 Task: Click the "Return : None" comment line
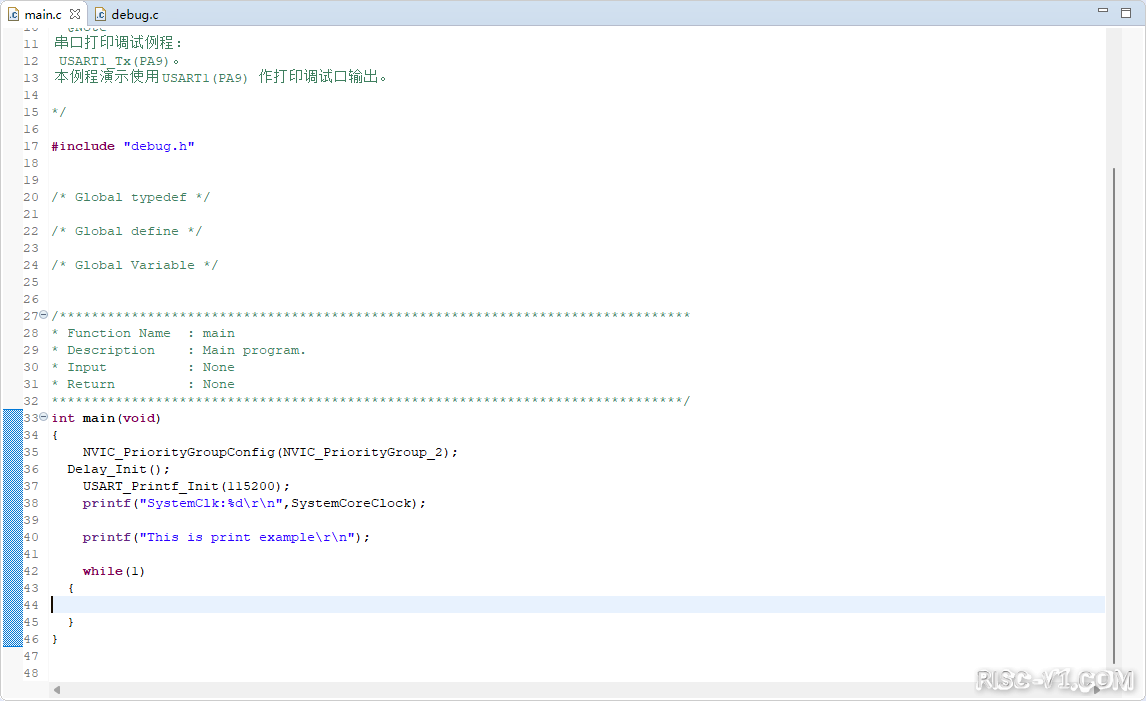coord(143,384)
